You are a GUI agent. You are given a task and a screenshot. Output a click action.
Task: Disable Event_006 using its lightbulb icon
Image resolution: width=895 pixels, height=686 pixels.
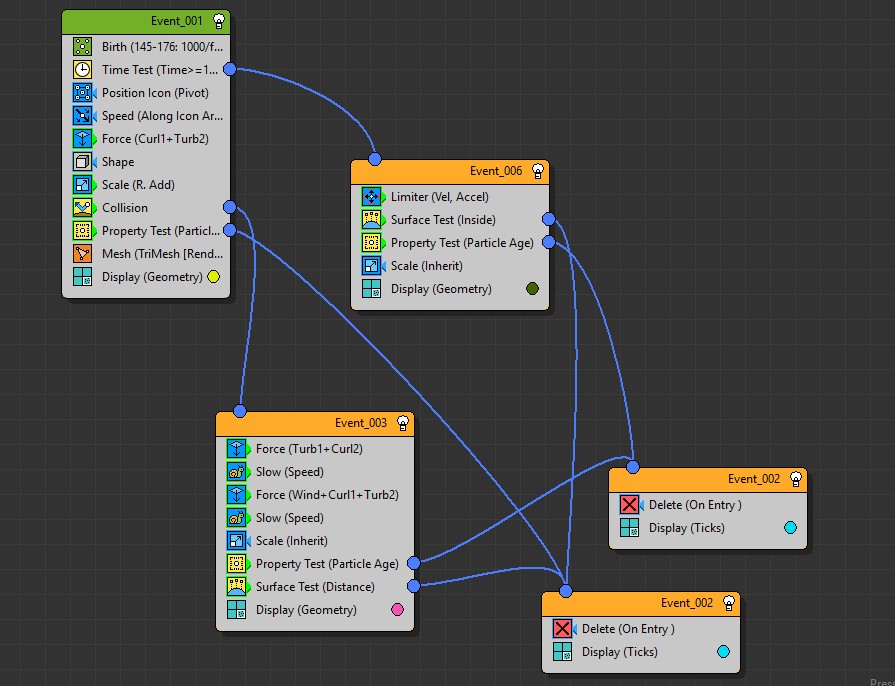[538, 171]
